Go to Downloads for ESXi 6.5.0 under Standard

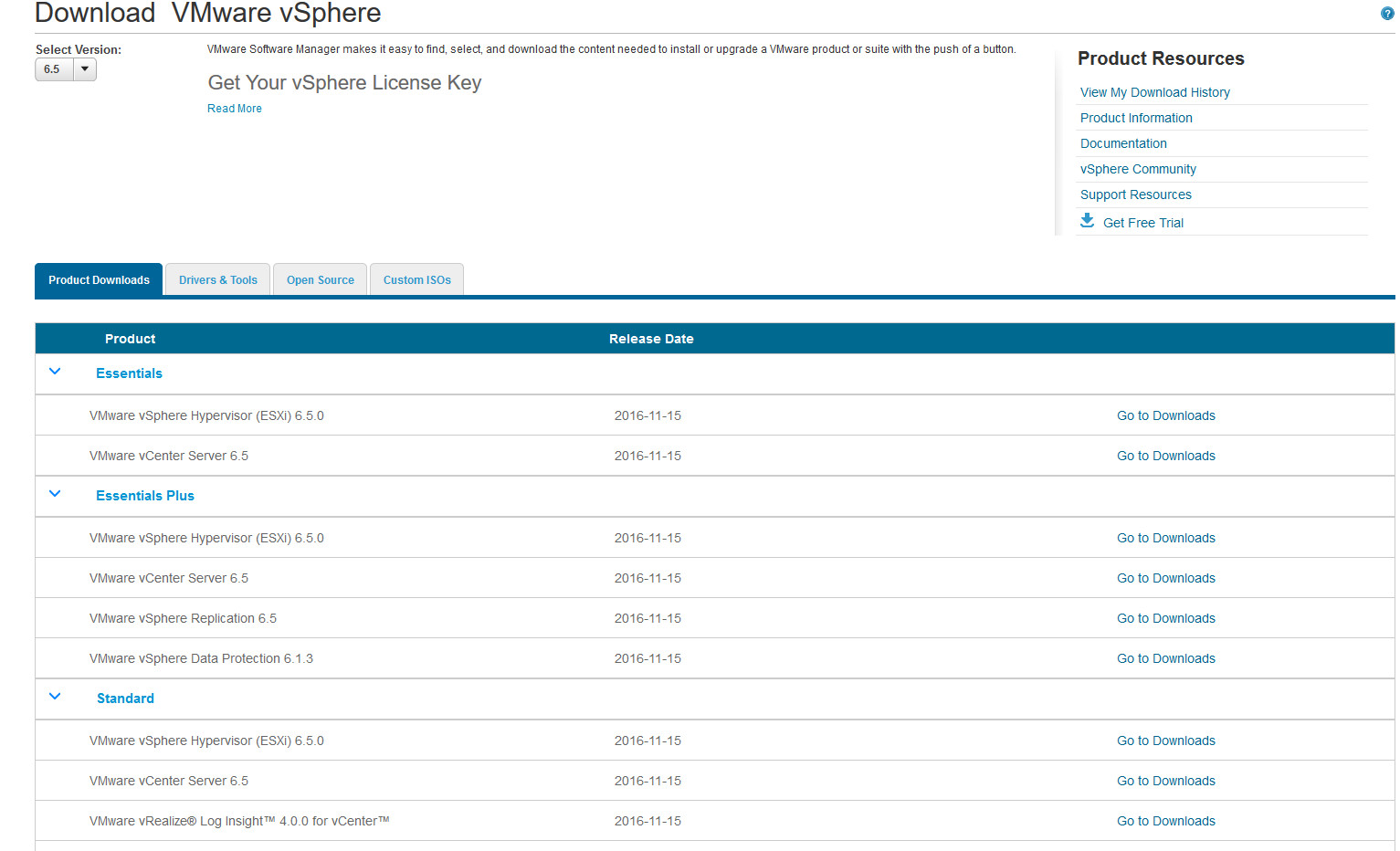(x=1166, y=741)
